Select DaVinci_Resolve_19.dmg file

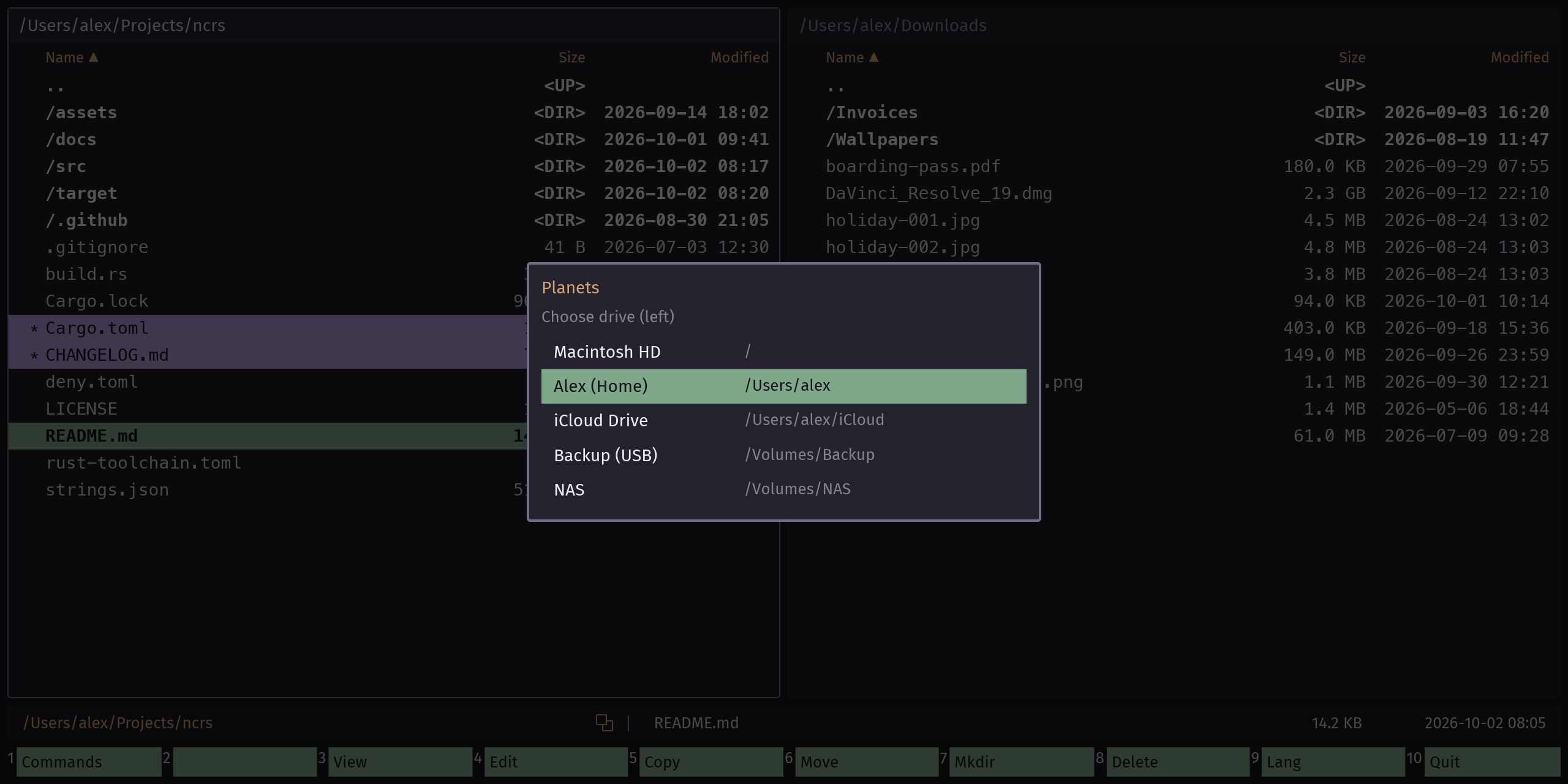click(1174, 194)
